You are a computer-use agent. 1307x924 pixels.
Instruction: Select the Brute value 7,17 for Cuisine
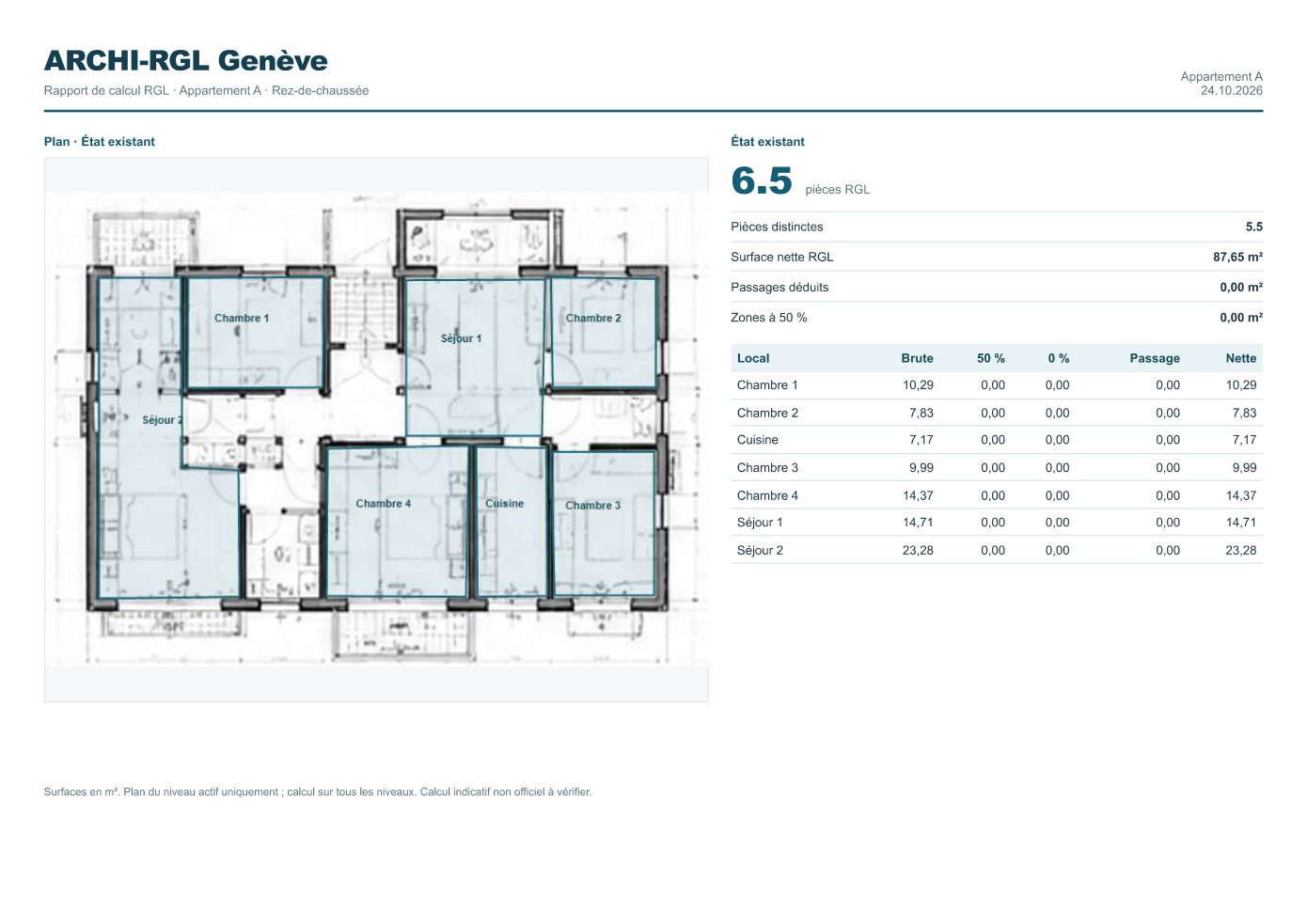tap(921, 439)
